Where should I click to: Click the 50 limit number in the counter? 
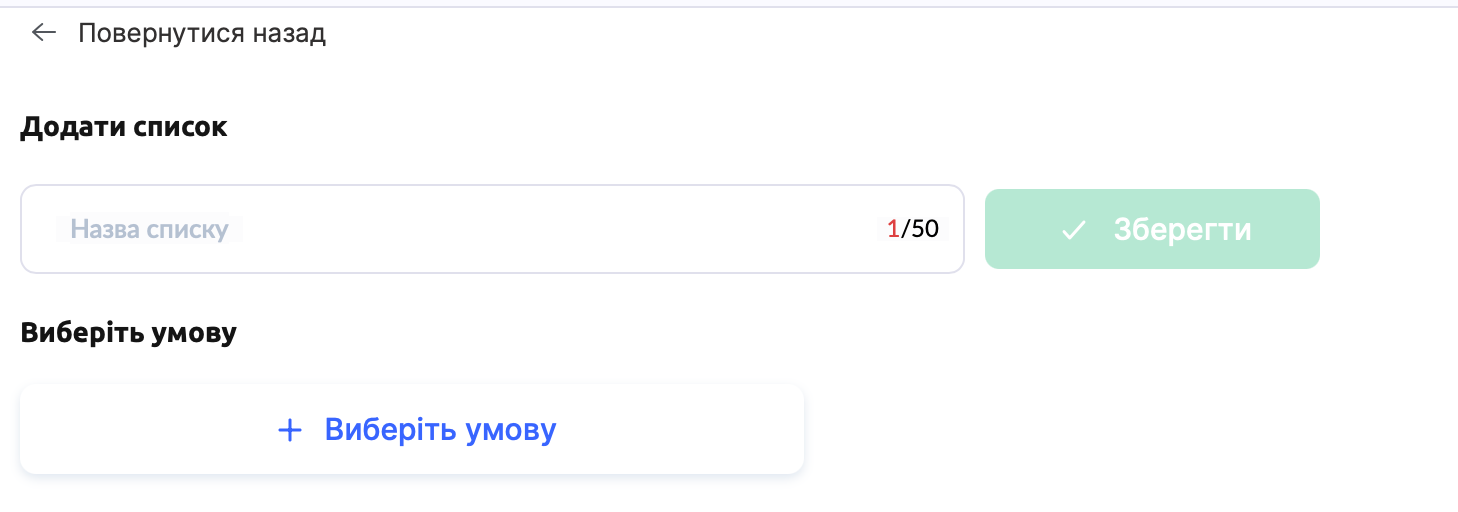[925, 229]
